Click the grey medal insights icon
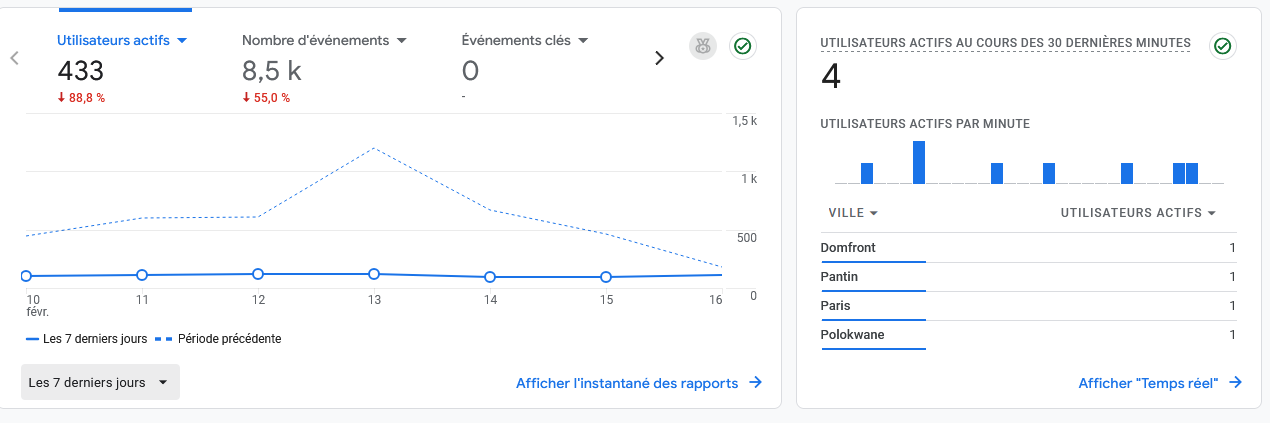The height and width of the screenshot is (423, 1270). tap(703, 46)
